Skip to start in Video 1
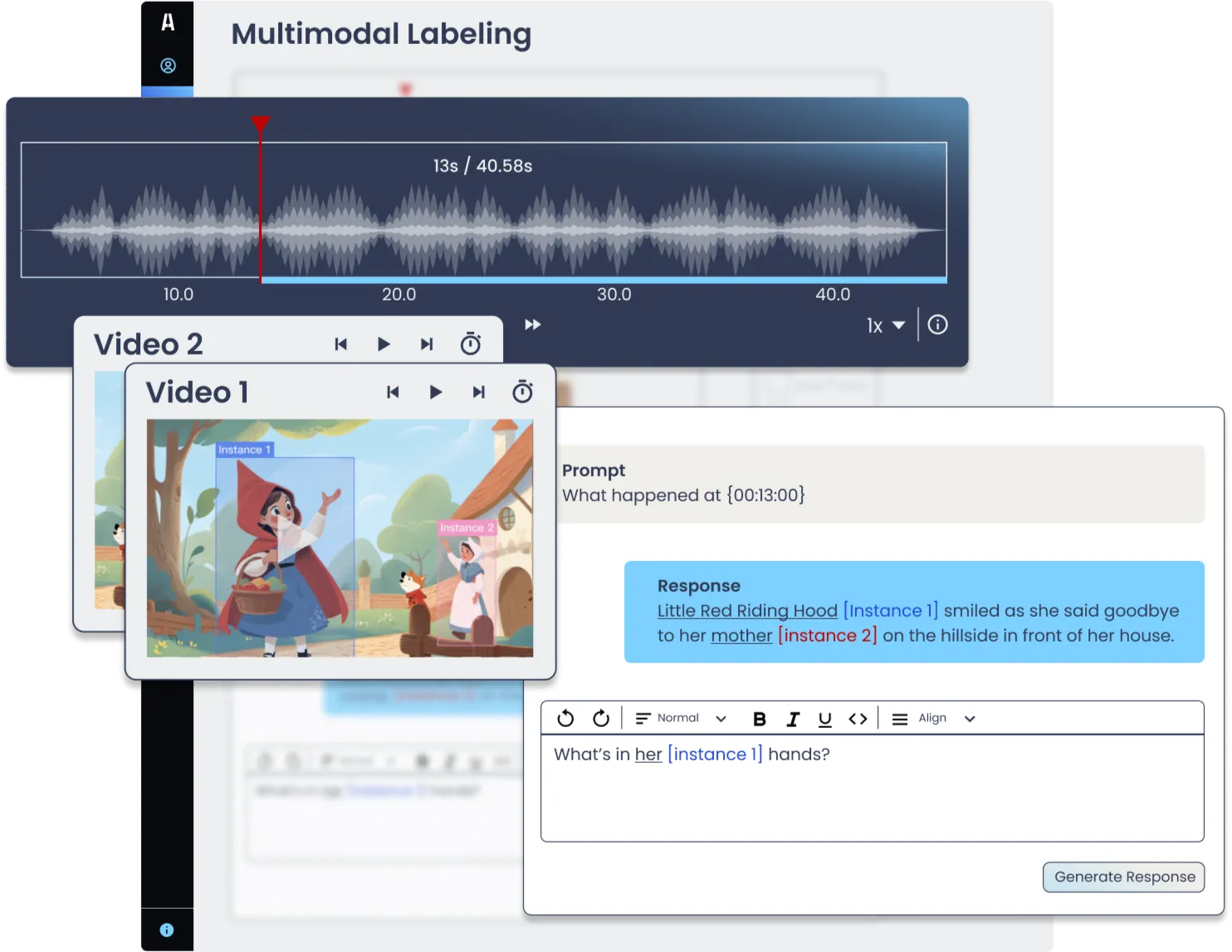Viewport: 1232px width, 952px height. [x=393, y=393]
